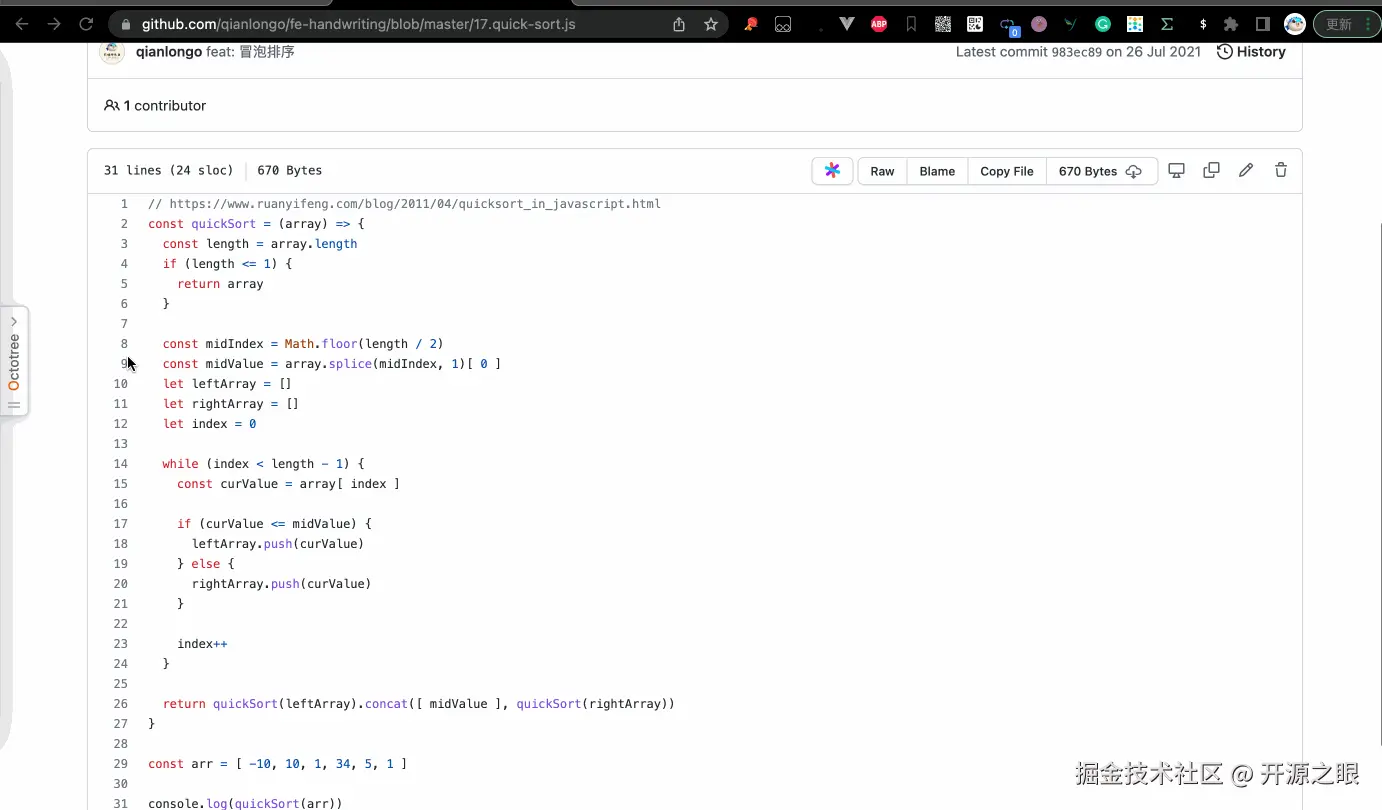The width and height of the screenshot is (1382, 810).
Task: Click the Octotree hamburger icon in the sidebar
Action: point(14,404)
